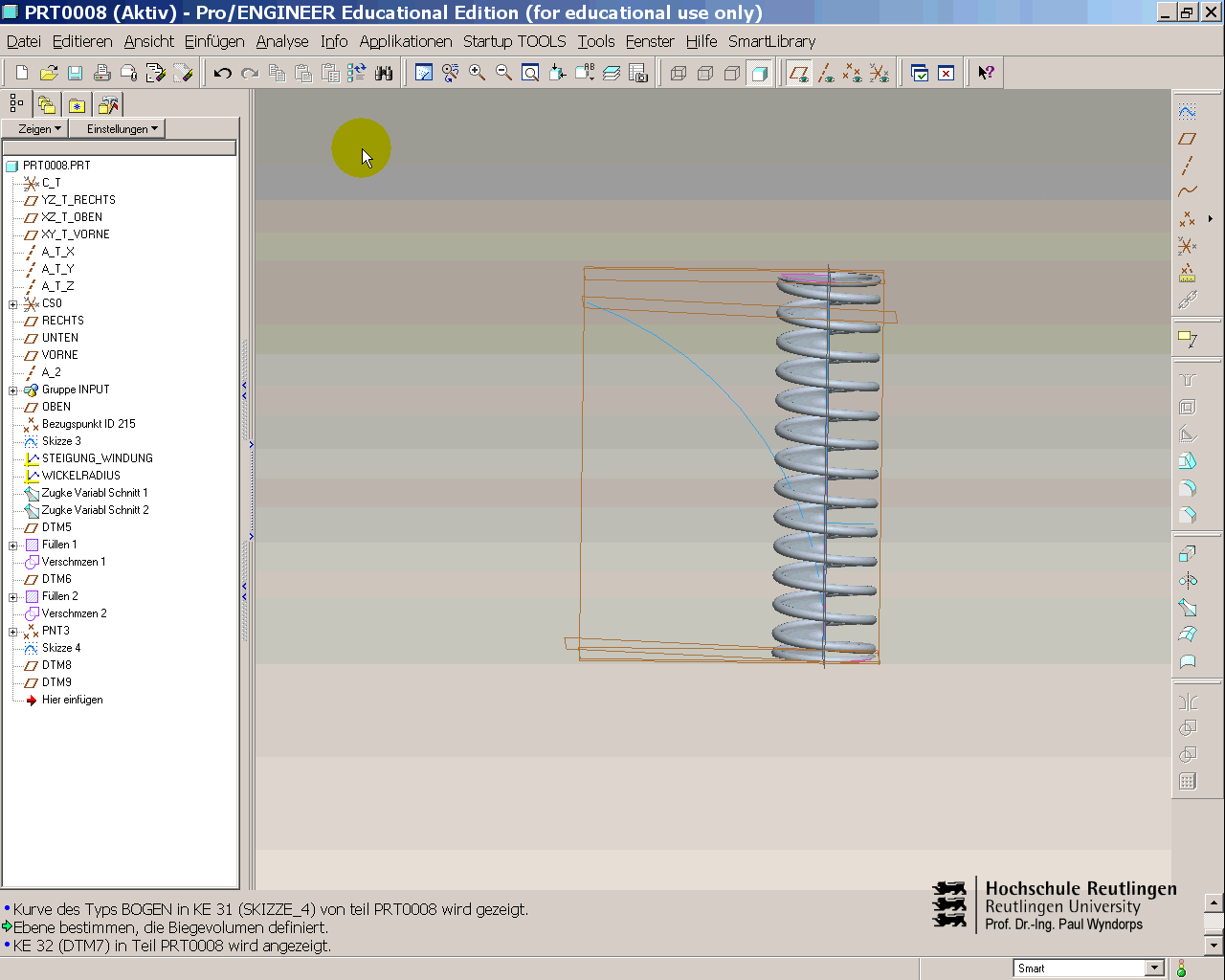This screenshot has width=1225, height=980.
Task: Click message log scroll-down arrow
Action: pyautogui.click(x=1214, y=945)
